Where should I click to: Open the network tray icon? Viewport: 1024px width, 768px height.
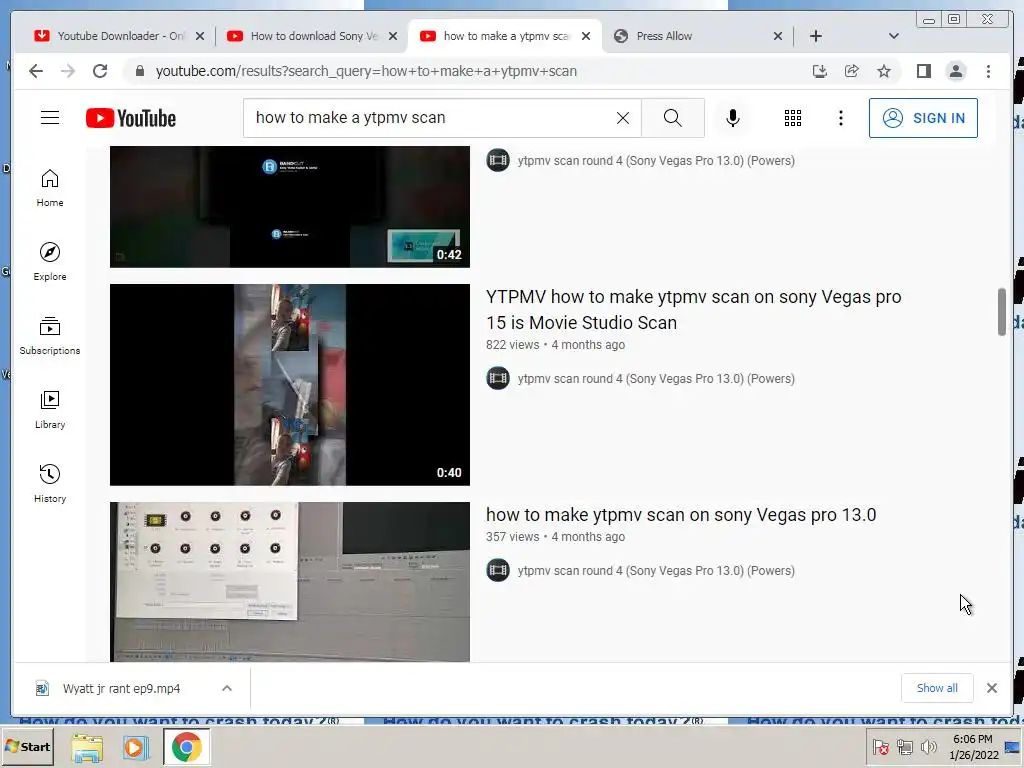[x=904, y=746]
